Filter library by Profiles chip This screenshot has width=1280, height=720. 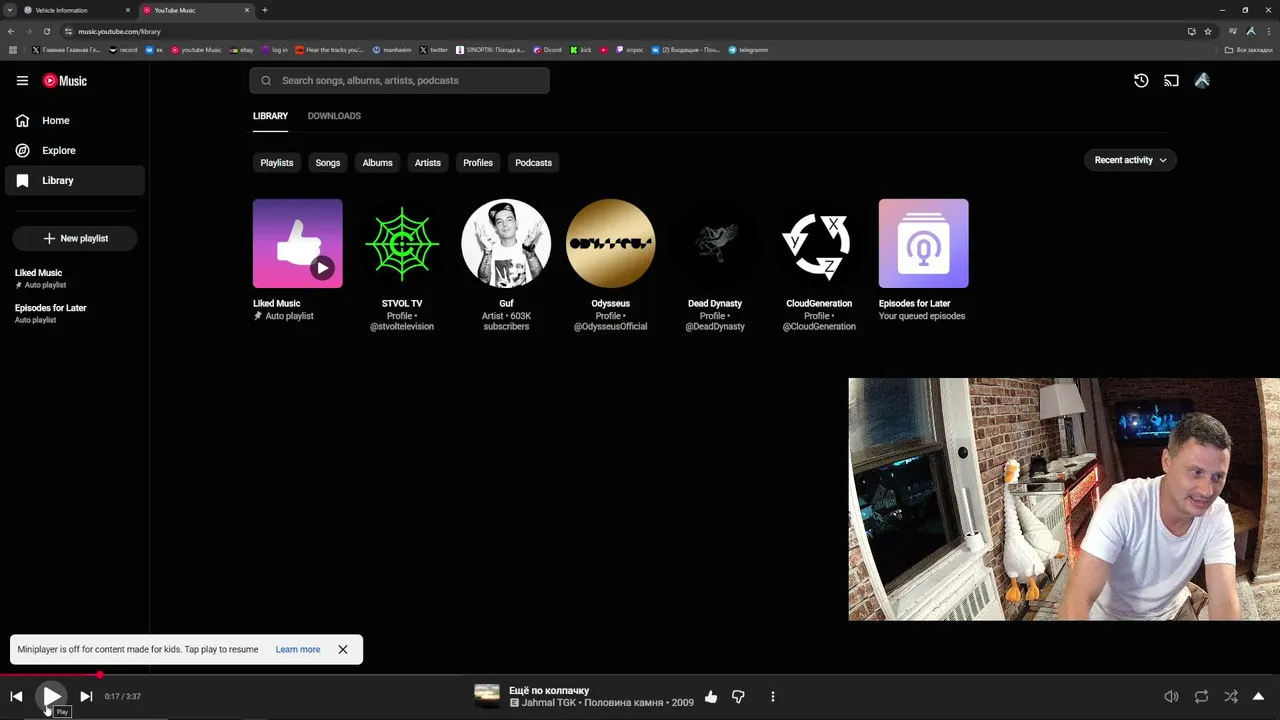(478, 163)
